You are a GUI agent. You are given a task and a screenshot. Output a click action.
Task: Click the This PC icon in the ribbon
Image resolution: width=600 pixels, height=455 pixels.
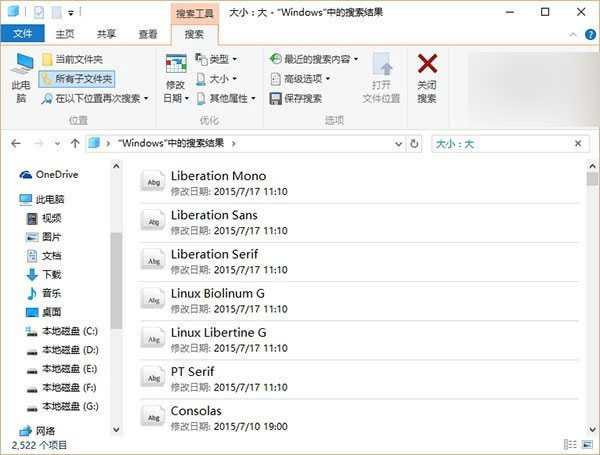pos(21,78)
